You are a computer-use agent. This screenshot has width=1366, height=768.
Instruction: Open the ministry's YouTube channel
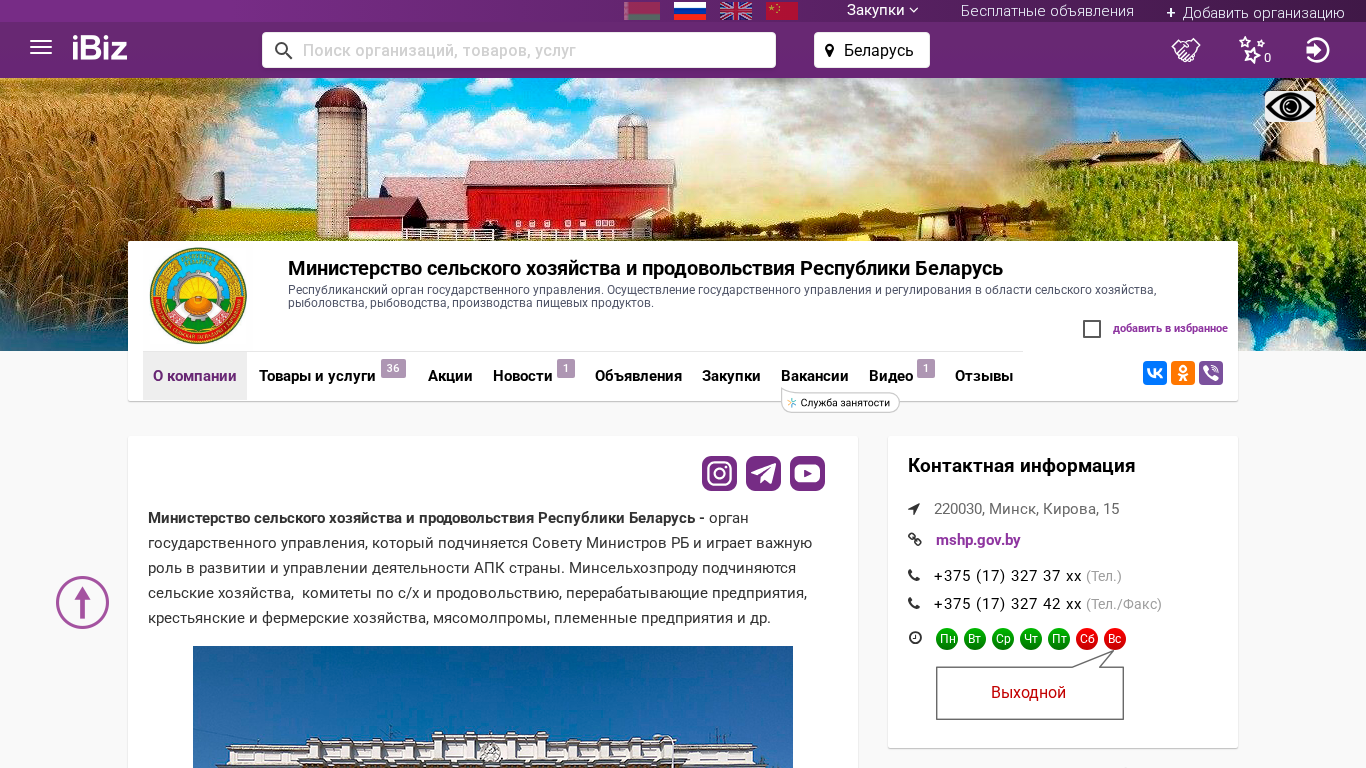[x=808, y=473]
